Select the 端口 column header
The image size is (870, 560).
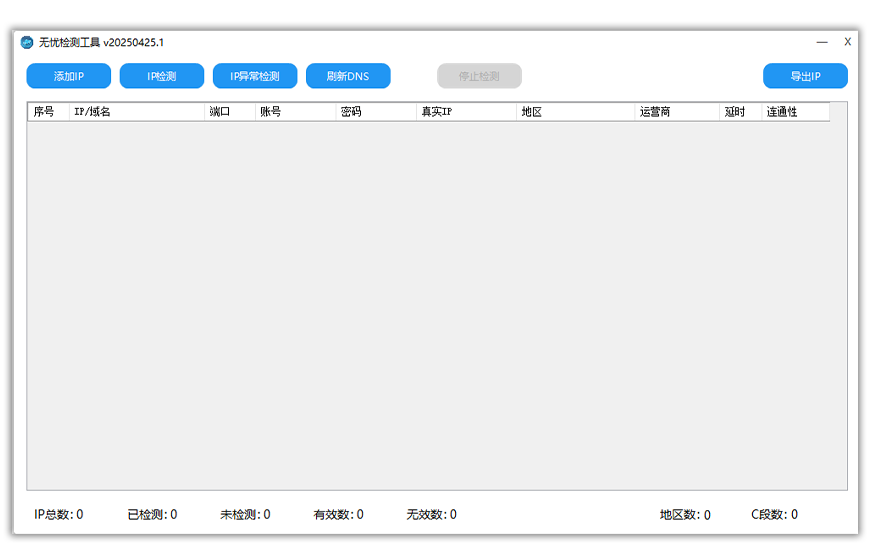pyautogui.click(x=229, y=112)
